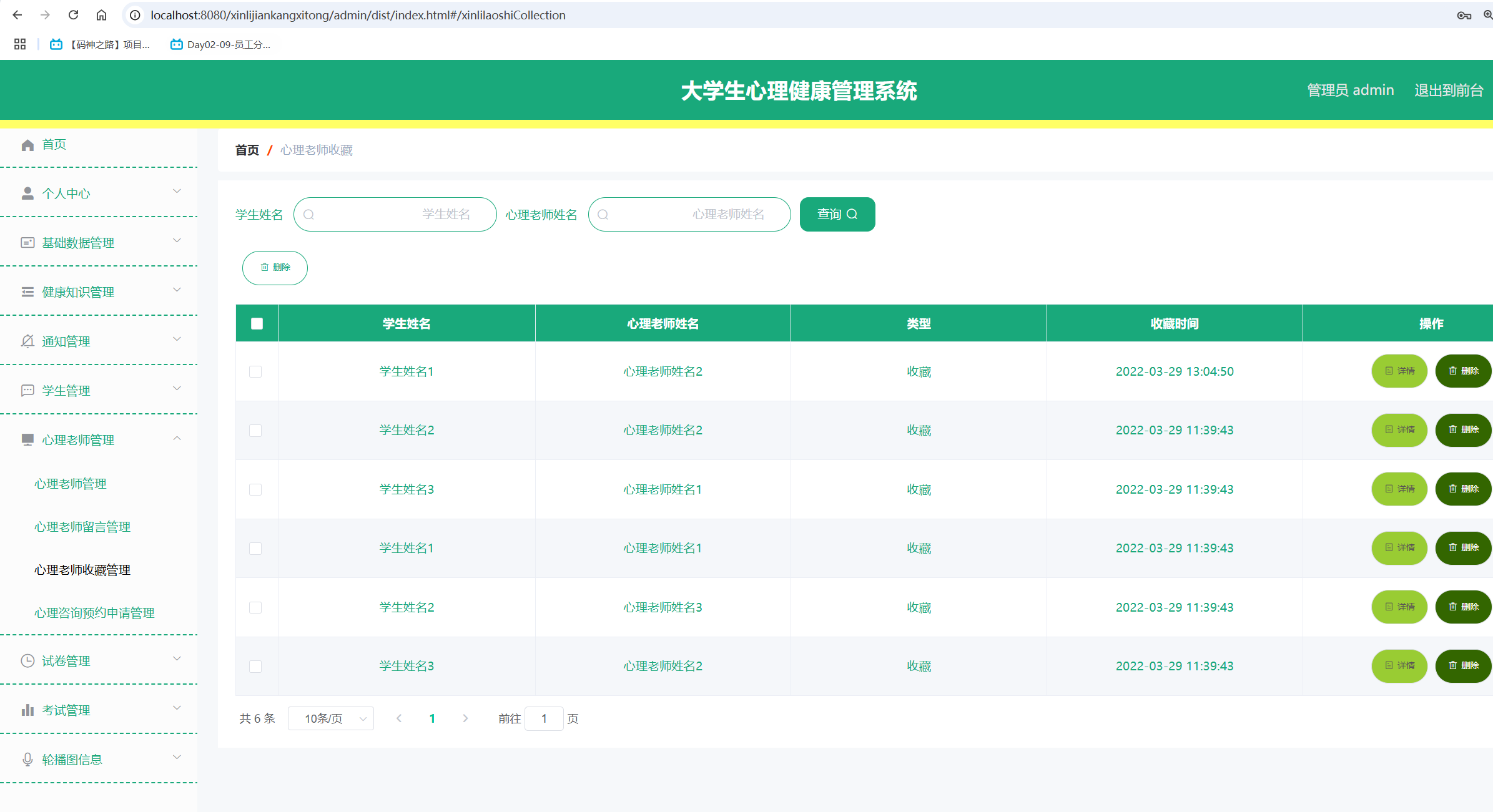Viewport: 1493px width, 812px height.
Task: Click the 首页 home icon in sidebar
Action: coord(27,144)
